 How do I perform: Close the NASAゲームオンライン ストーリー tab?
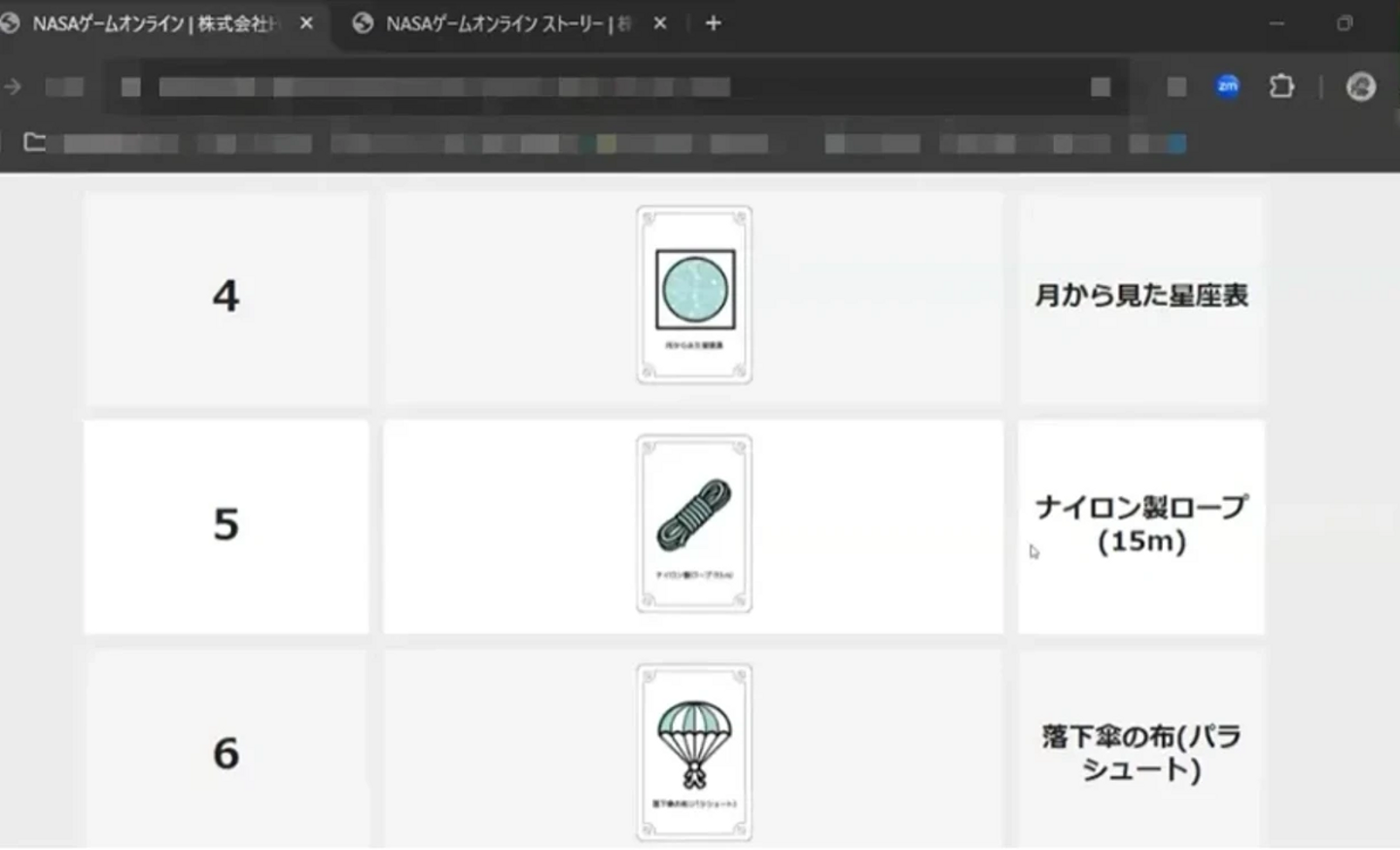pos(660,23)
